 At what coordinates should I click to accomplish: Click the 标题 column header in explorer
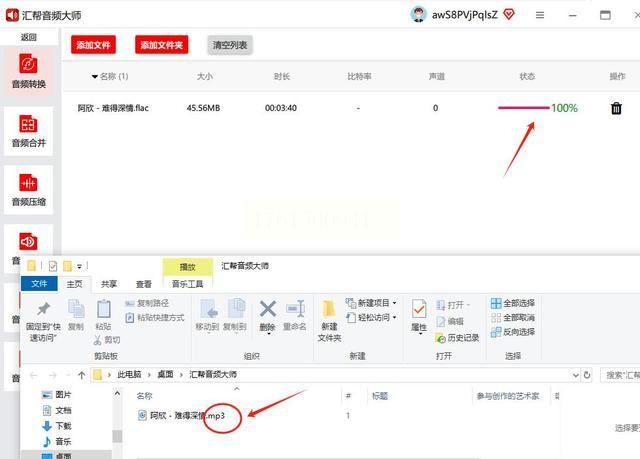pyautogui.click(x=380, y=396)
